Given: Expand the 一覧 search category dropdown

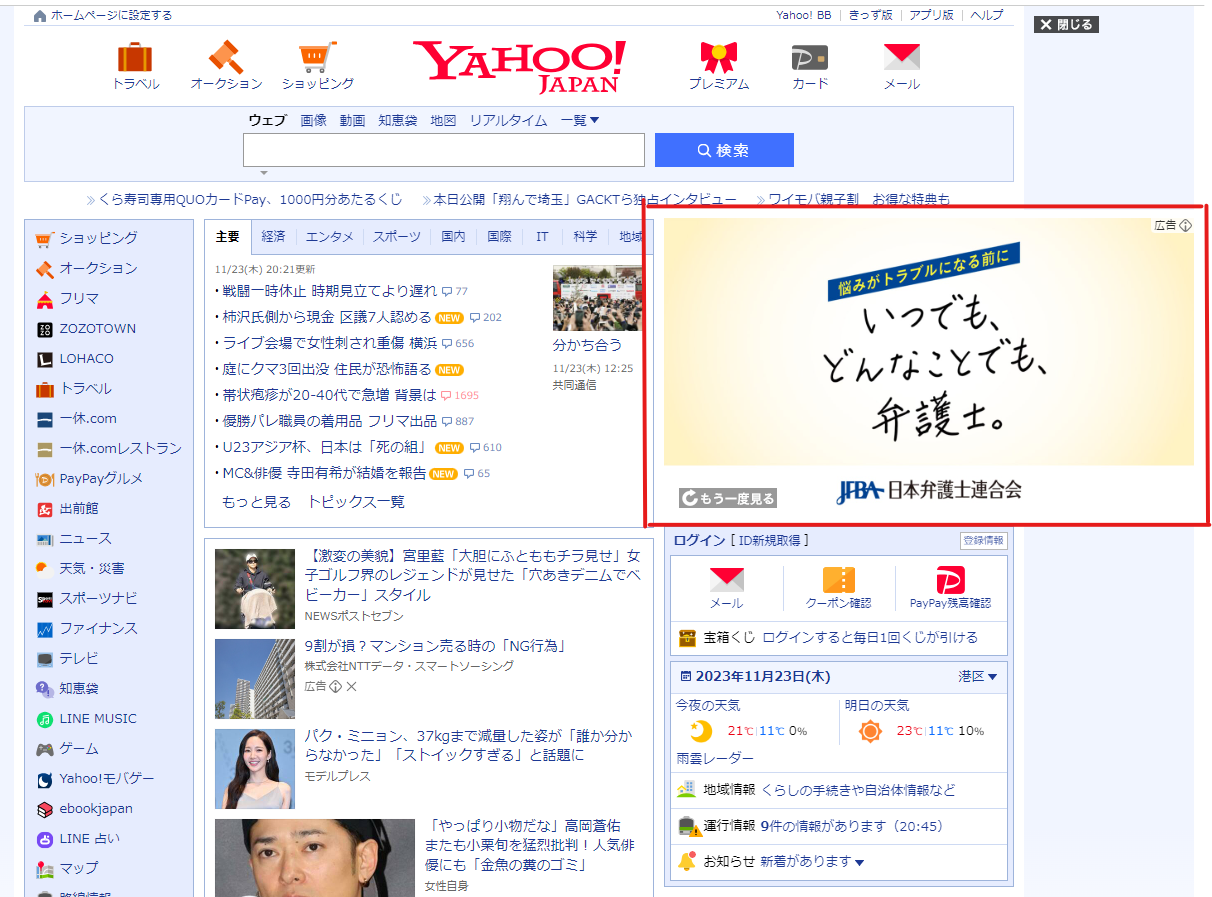Looking at the screenshot, I should point(580,120).
